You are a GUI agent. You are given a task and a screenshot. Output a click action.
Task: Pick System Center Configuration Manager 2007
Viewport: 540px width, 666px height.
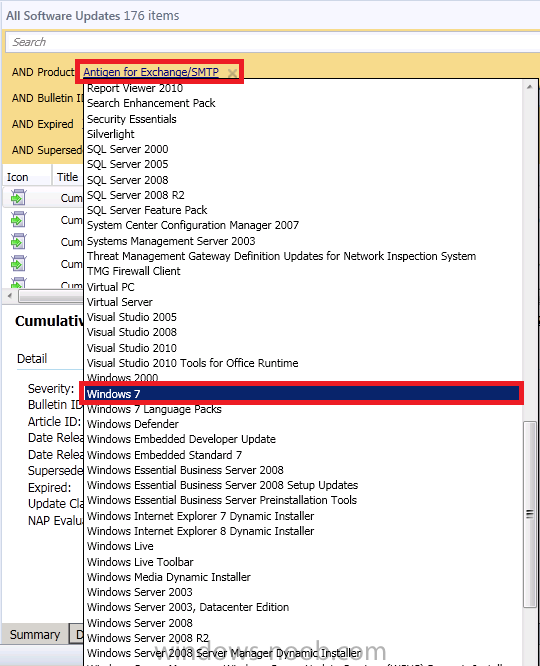pos(193,225)
